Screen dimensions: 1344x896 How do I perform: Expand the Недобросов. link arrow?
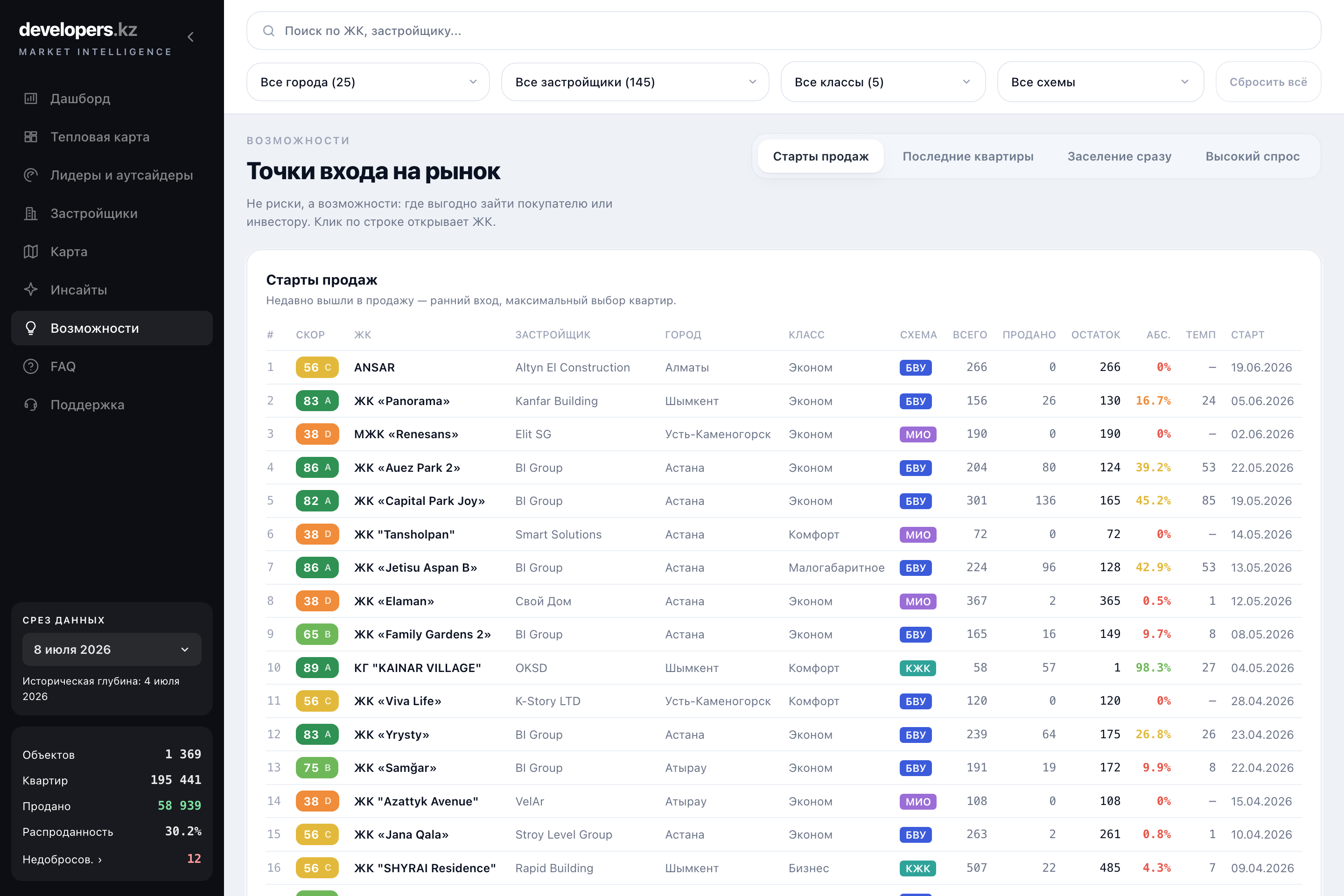[100, 860]
